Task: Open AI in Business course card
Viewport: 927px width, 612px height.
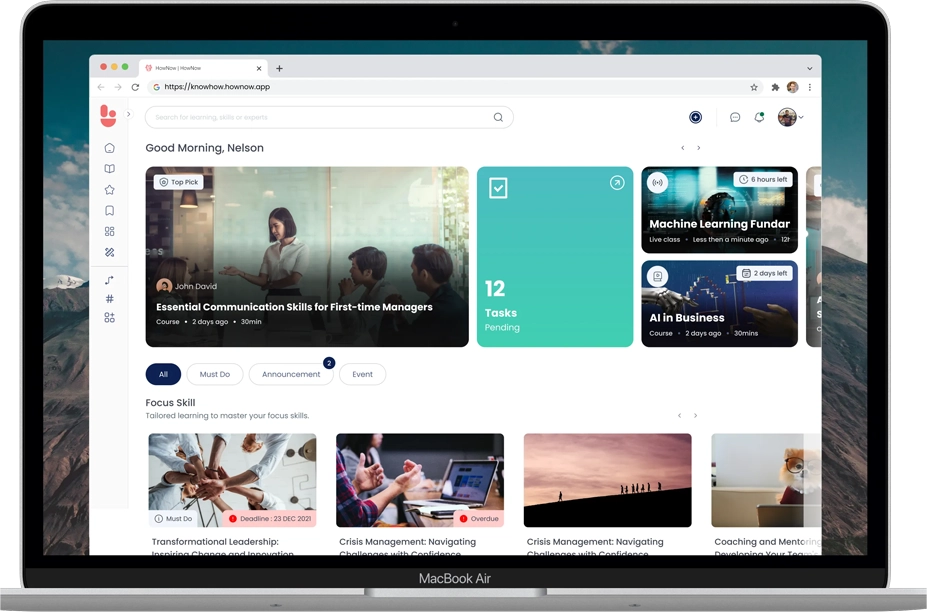Action: tap(719, 303)
